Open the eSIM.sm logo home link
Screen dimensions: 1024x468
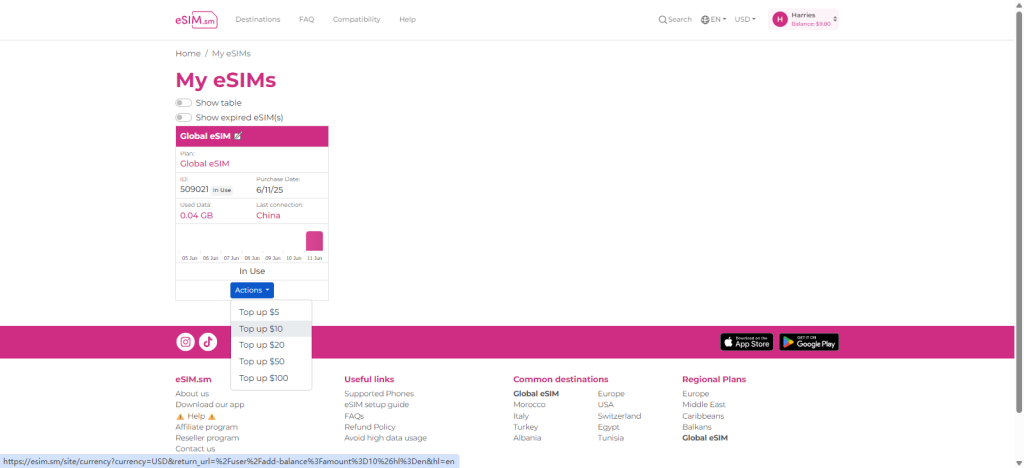click(196, 20)
